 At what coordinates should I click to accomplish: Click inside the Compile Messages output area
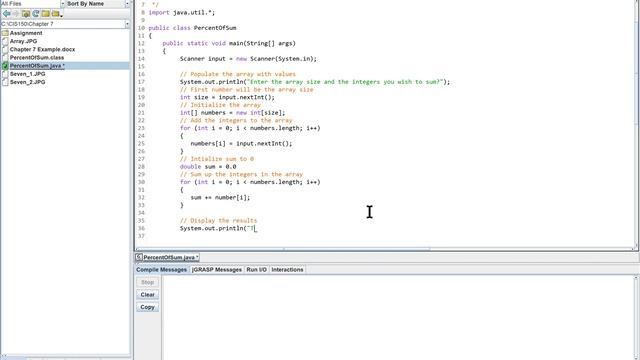(x=398, y=318)
